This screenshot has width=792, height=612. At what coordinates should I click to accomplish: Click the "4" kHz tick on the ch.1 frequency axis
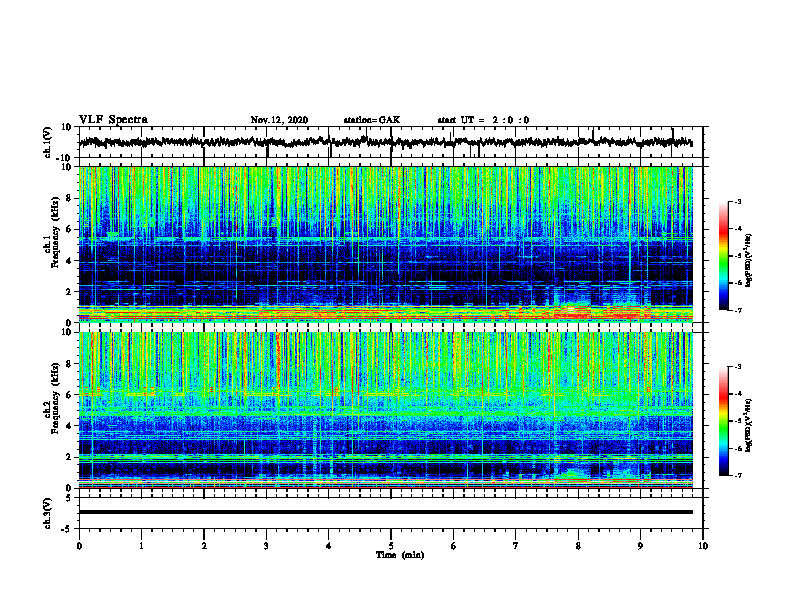coord(70,261)
